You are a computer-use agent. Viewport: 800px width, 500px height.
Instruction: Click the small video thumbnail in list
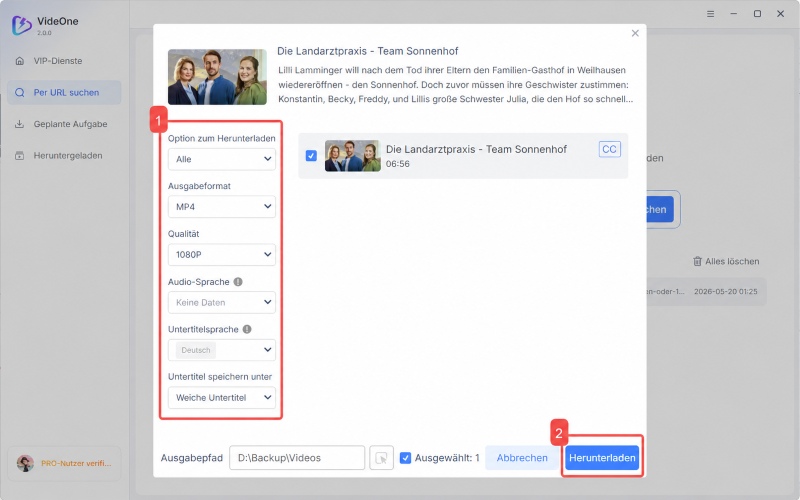point(353,156)
